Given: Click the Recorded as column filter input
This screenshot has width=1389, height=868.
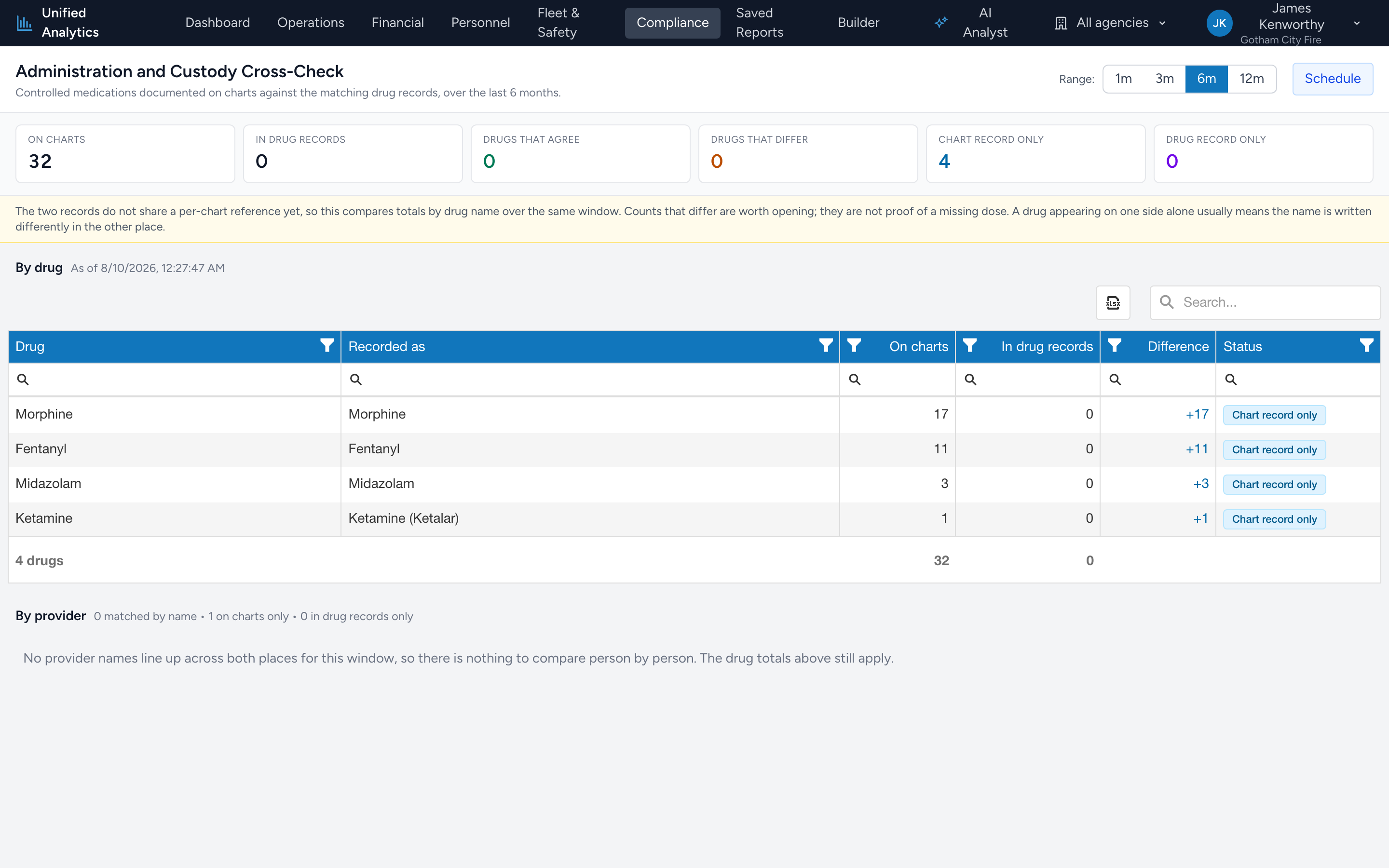Looking at the screenshot, I should (x=590, y=380).
